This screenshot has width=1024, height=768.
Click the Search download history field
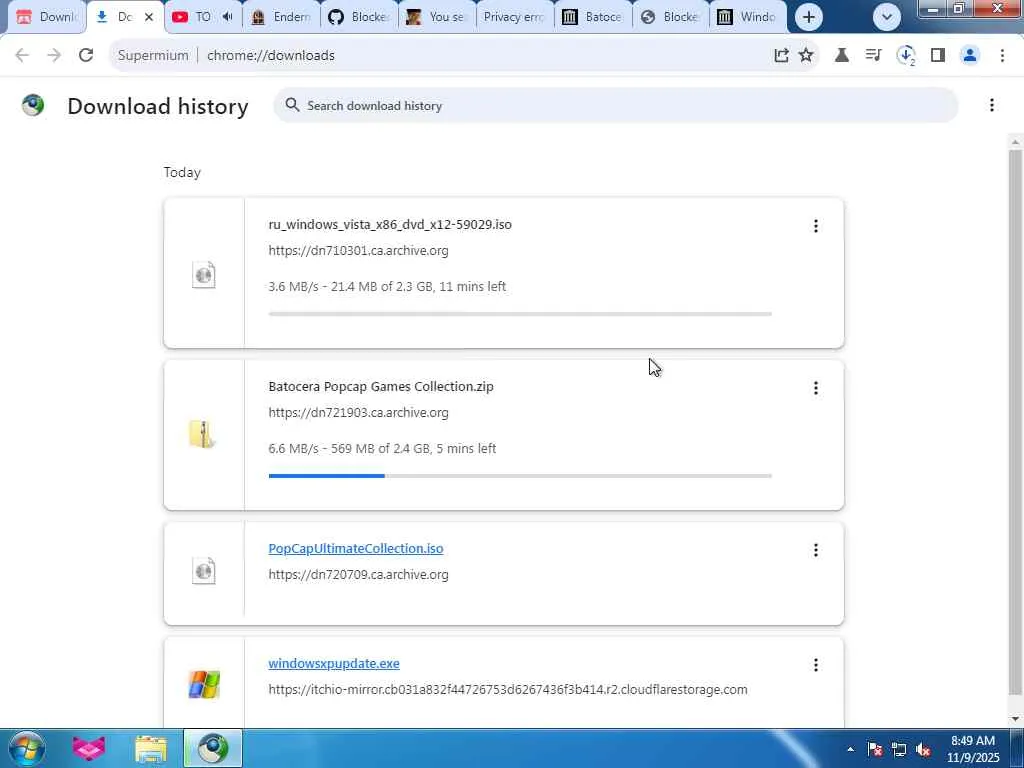[616, 105]
